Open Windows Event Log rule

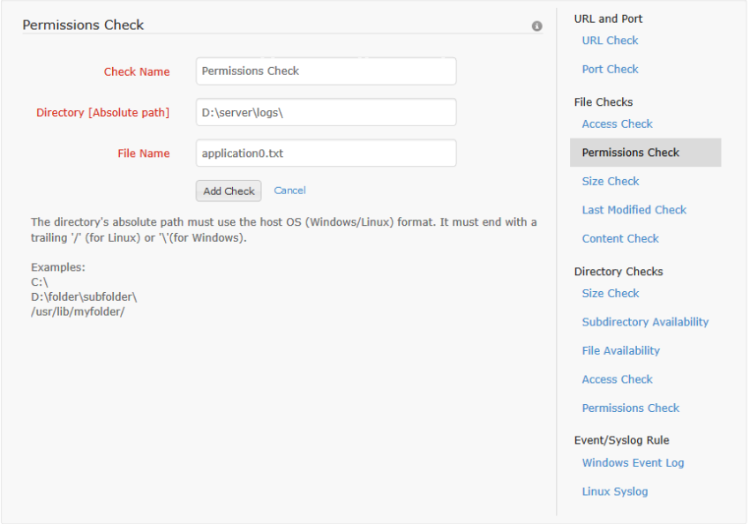(633, 463)
